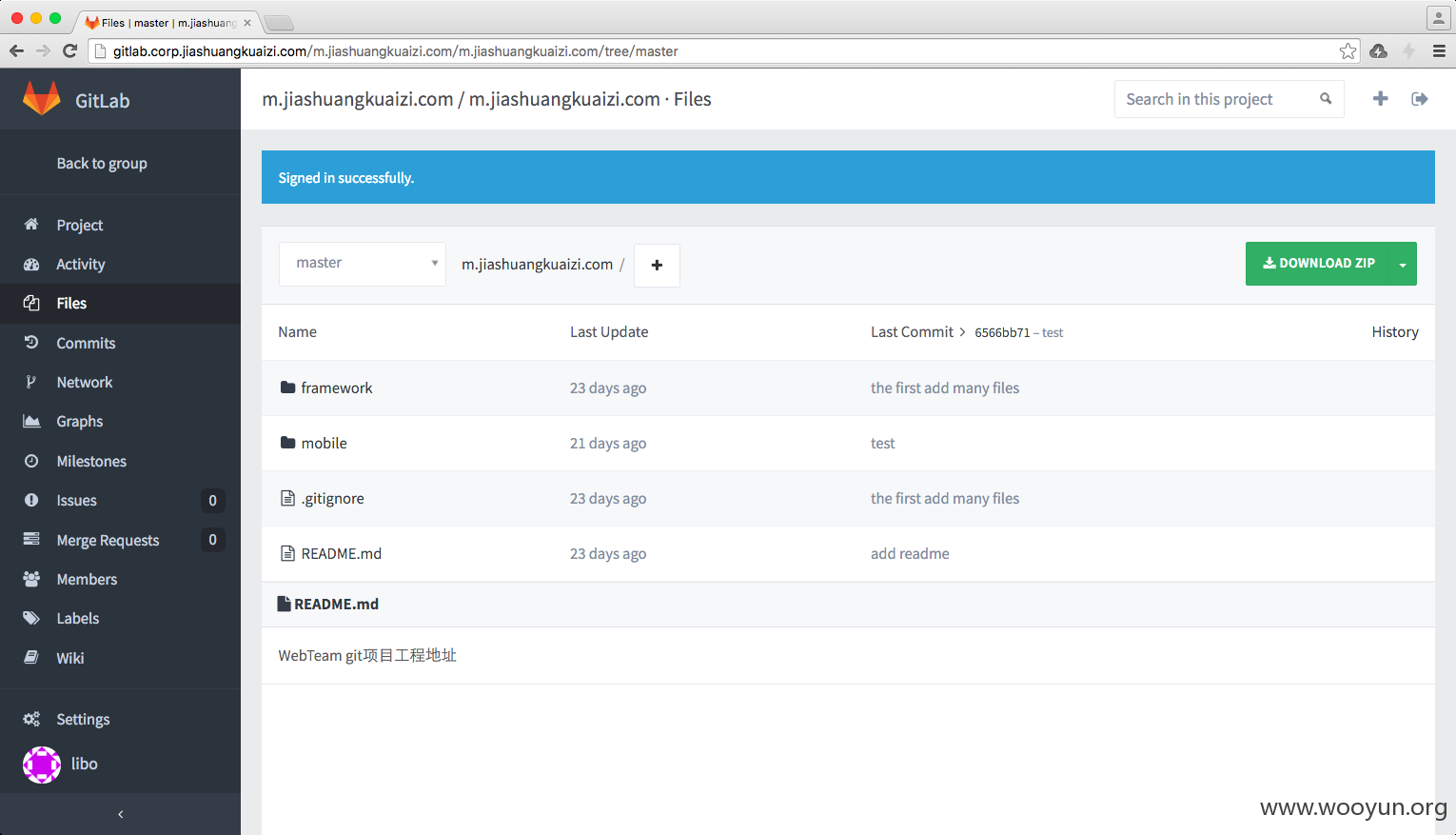This screenshot has height=835, width=1456.
Task: Click the Milestones clock icon
Action: (31, 461)
